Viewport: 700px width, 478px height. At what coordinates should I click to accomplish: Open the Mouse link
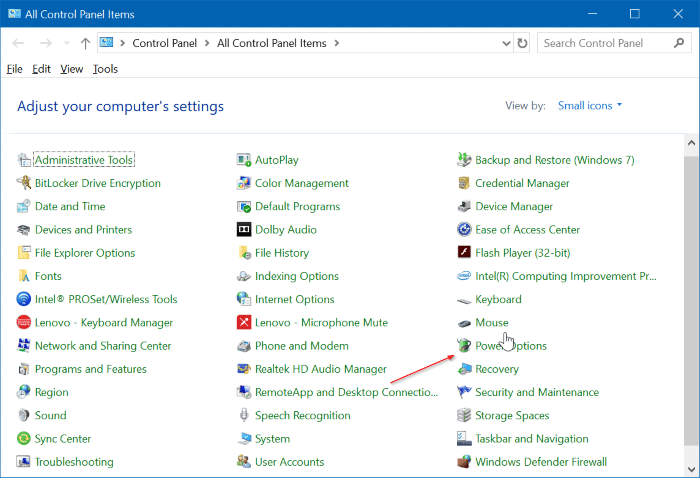coord(492,322)
